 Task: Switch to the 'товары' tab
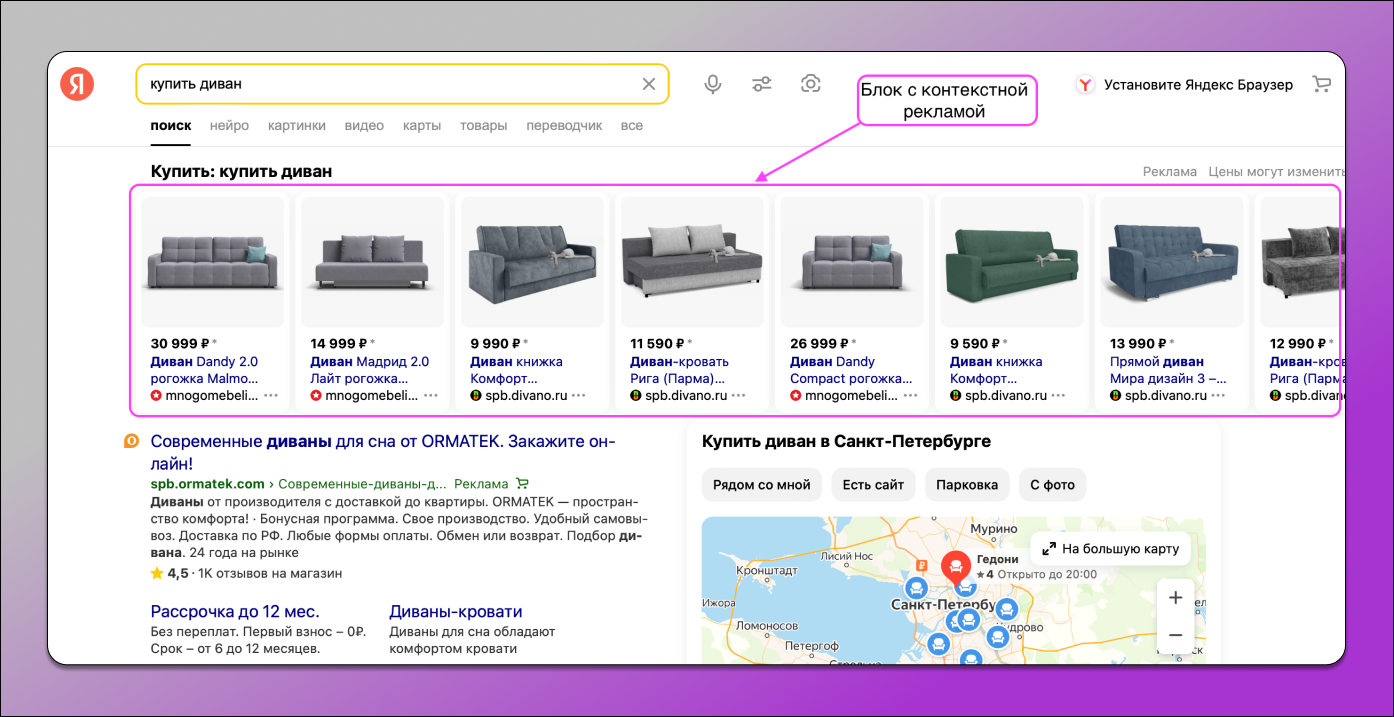tap(483, 126)
